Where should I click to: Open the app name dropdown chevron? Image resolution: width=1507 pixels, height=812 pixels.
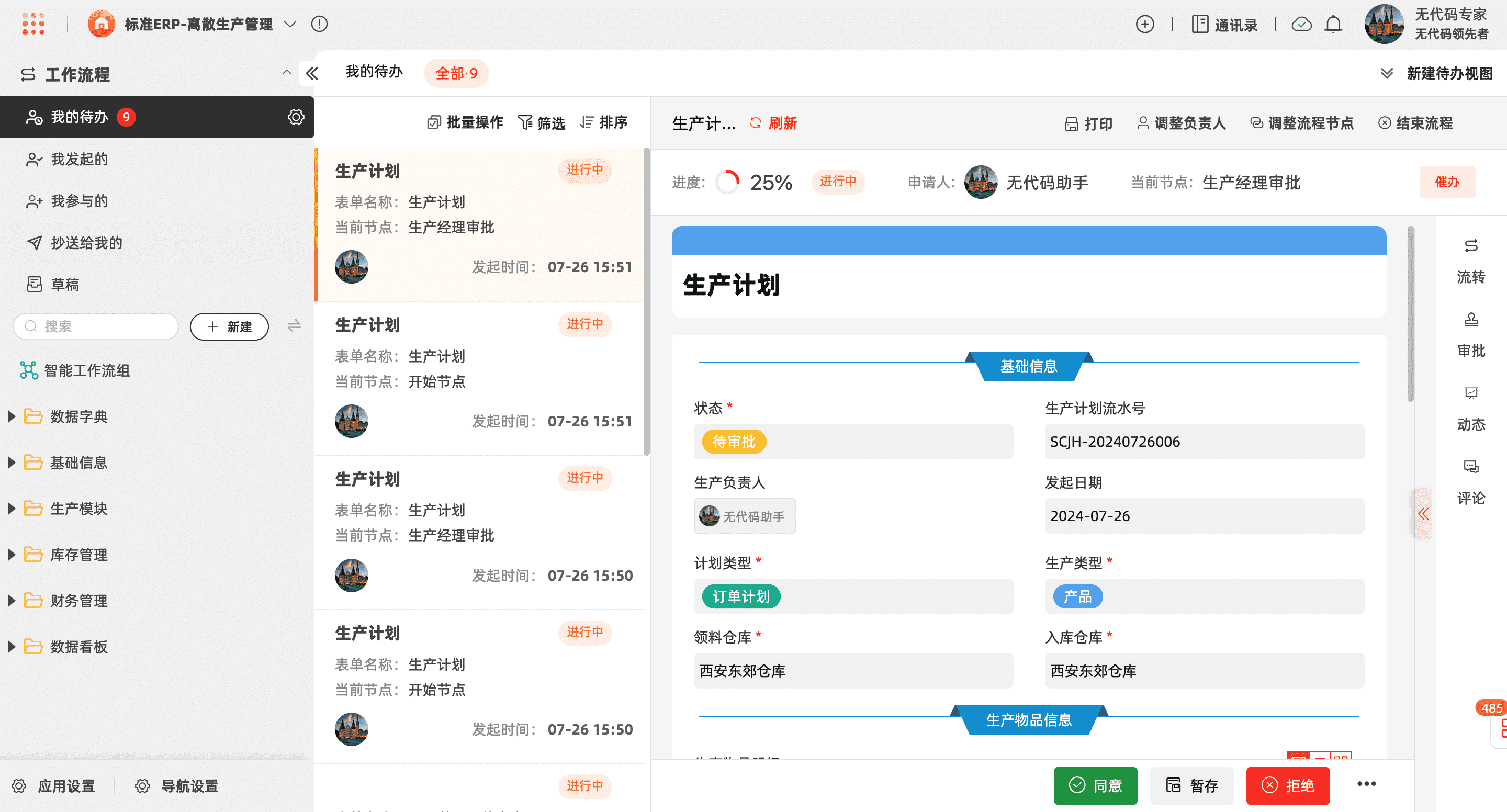pos(290,24)
